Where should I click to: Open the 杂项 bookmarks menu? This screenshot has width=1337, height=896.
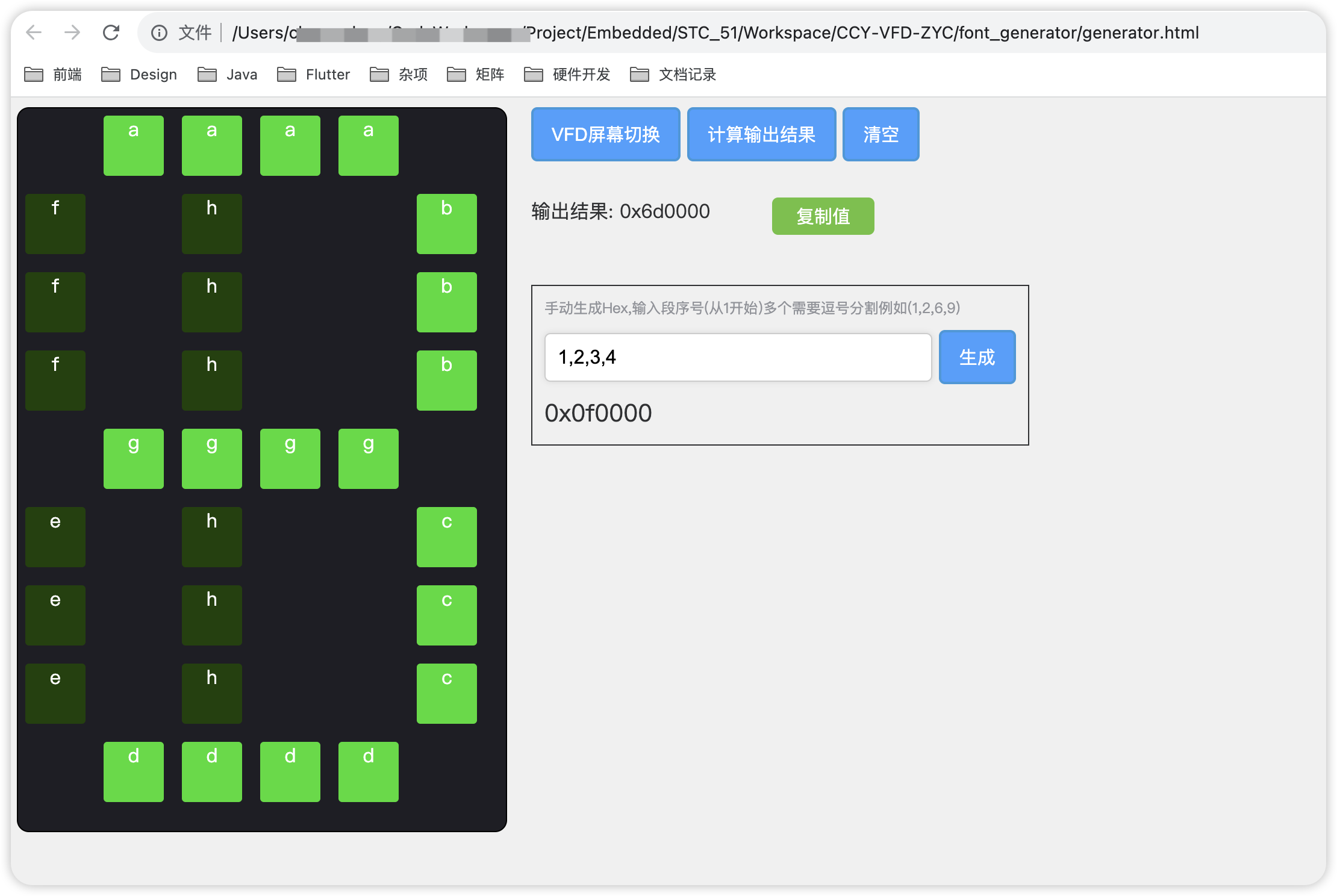click(400, 74)
